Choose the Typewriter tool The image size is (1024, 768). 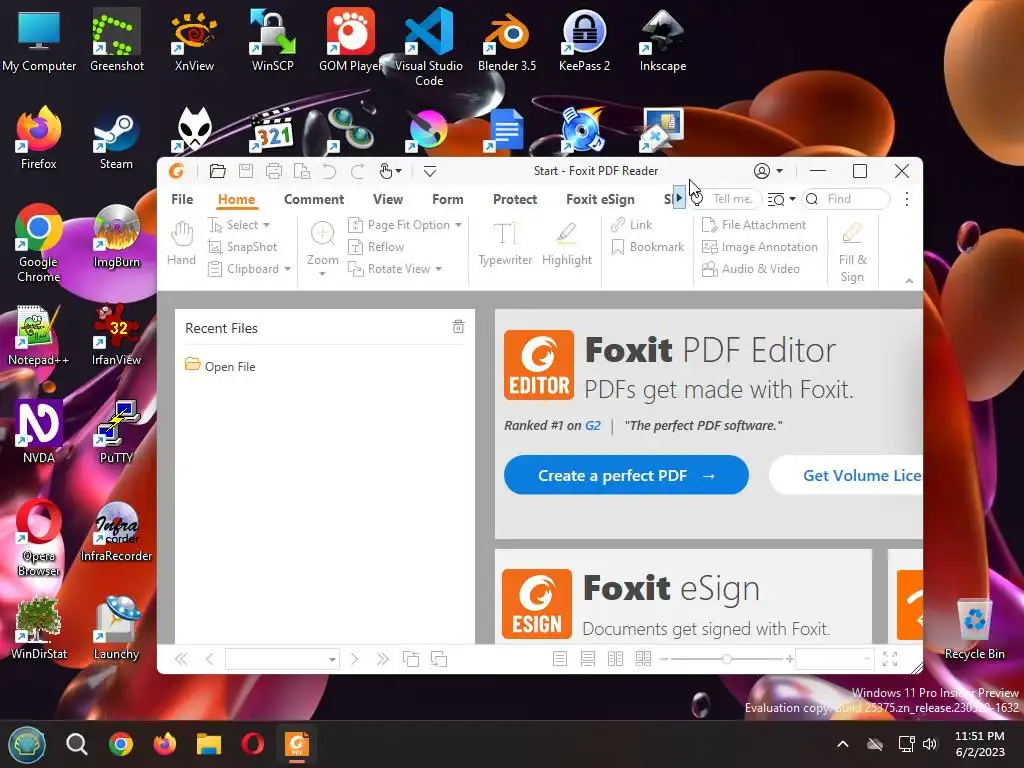505,244
